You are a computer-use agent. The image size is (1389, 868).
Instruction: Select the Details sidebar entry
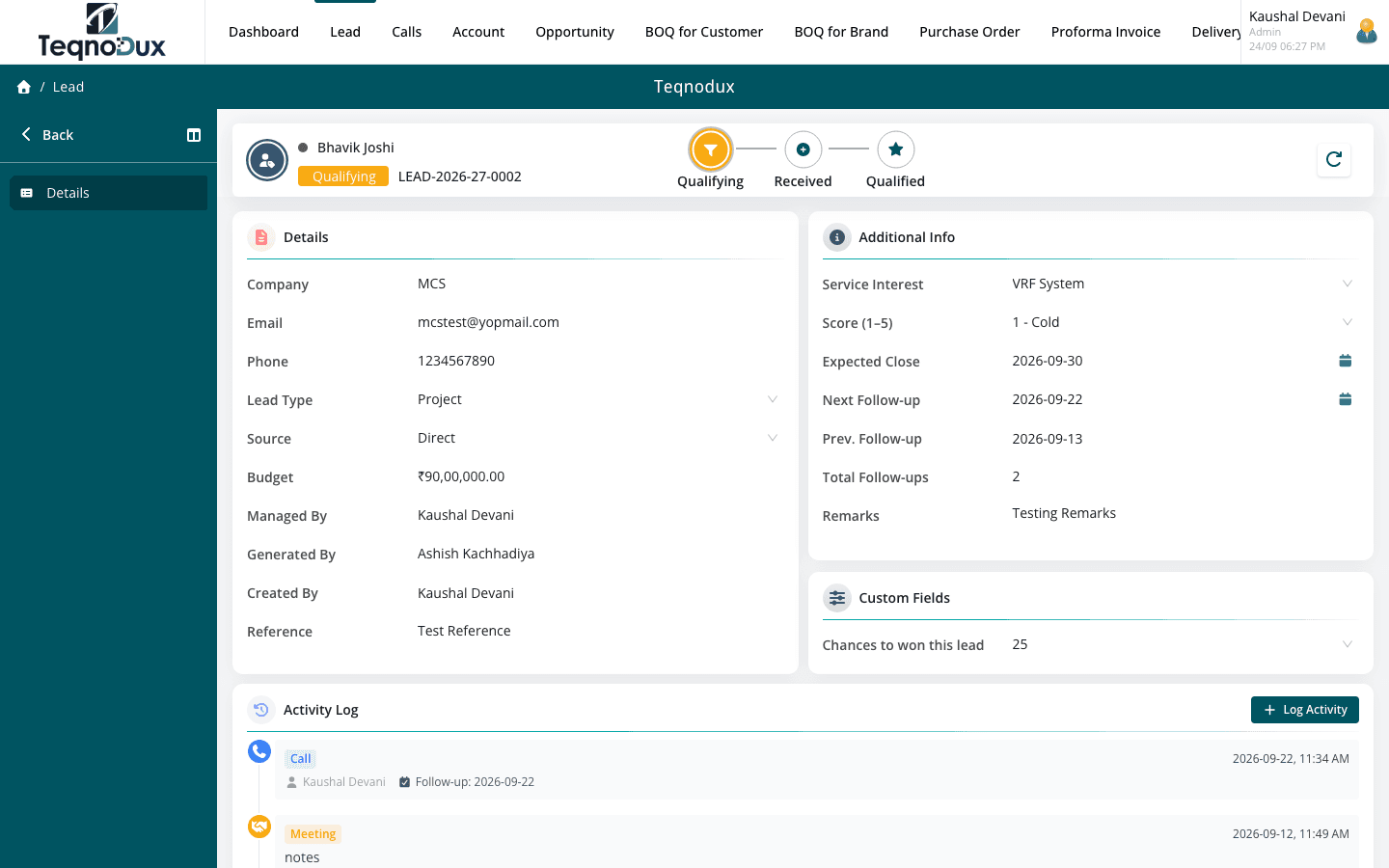pyautogui.click(x=108, y=193)
